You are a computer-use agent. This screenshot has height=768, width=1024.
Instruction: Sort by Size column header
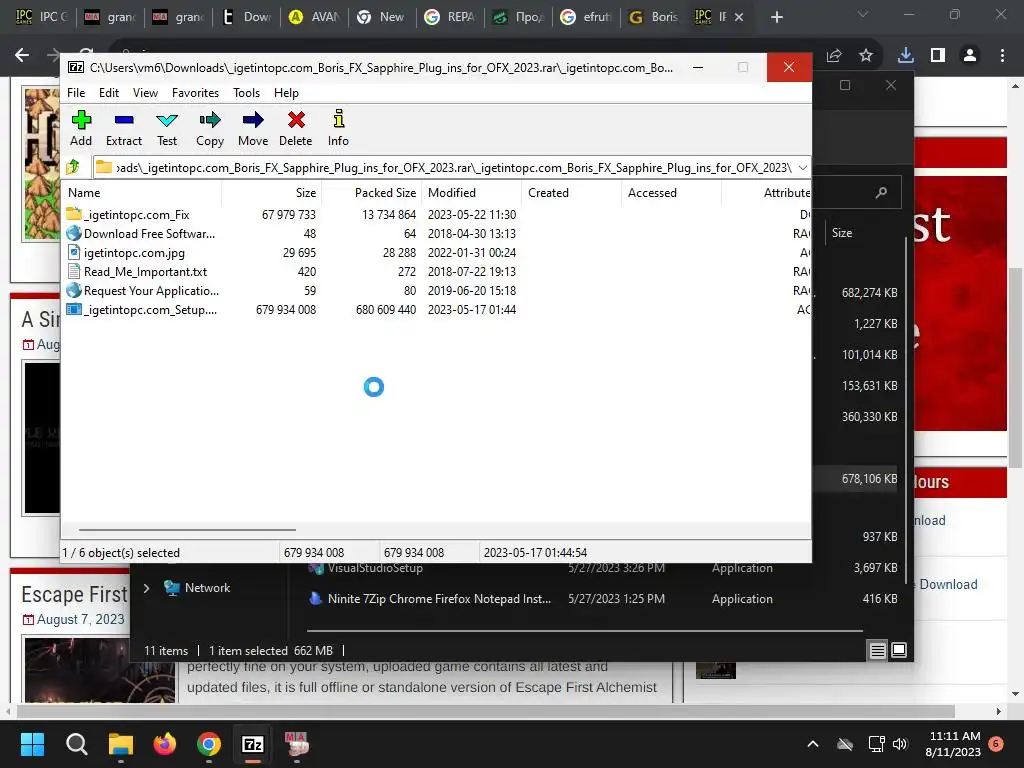(x=271, y=193)
